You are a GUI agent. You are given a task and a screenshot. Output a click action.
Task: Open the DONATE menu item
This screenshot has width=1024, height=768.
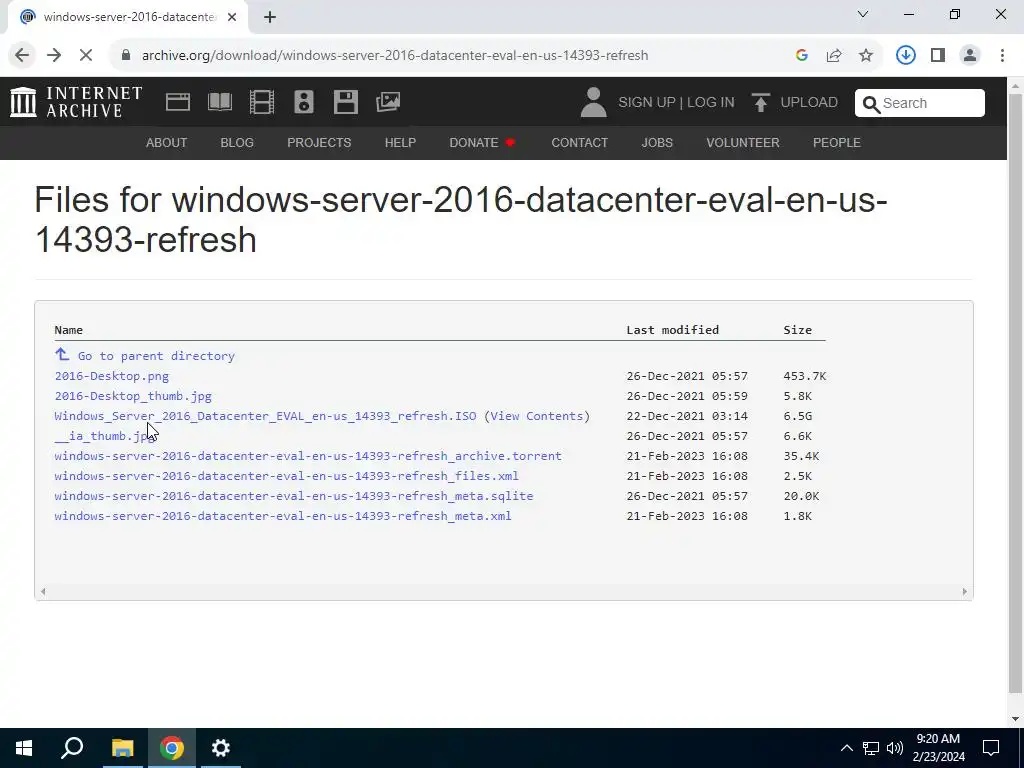coord(483,142)
